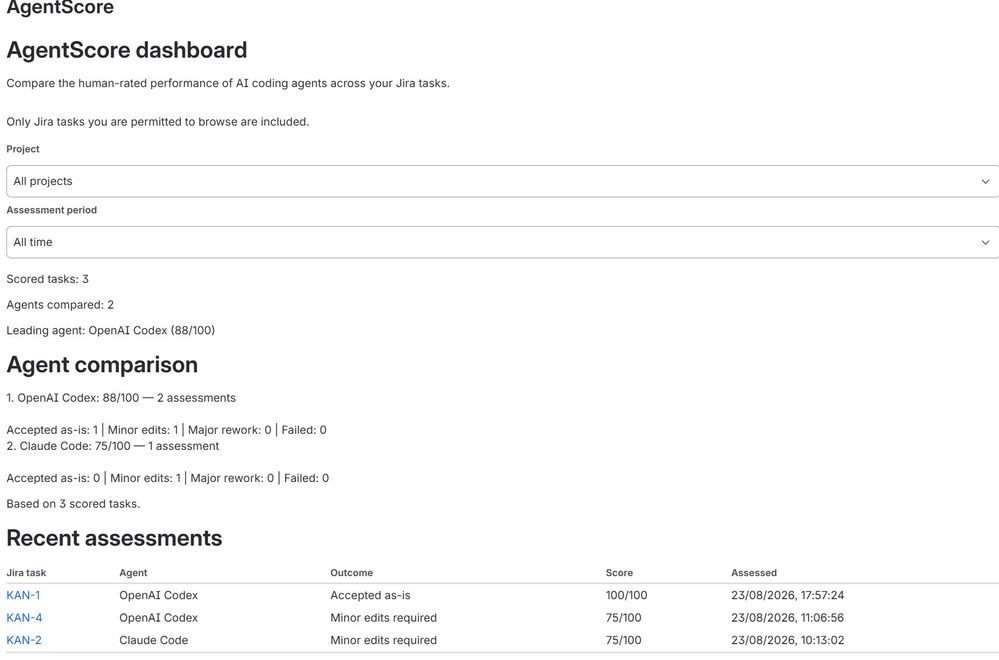Viewport: 999px width, 660px height.
Task: Click the Agent comparison heading
Action: (x=102, y=365)
